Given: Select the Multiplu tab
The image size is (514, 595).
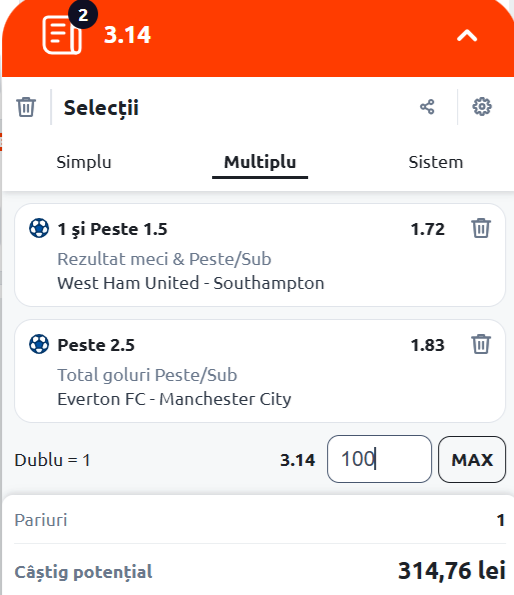Looking at the screenshot, I should point(260,162).
